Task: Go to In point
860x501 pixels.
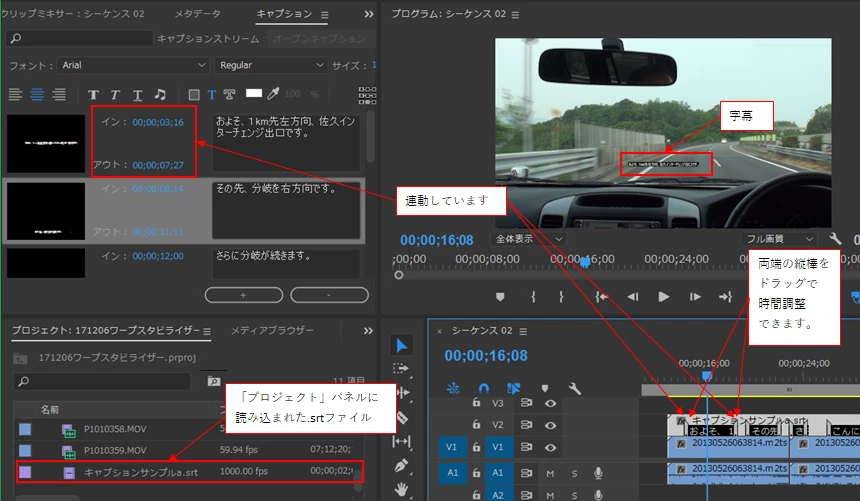Action: (602, 297)
